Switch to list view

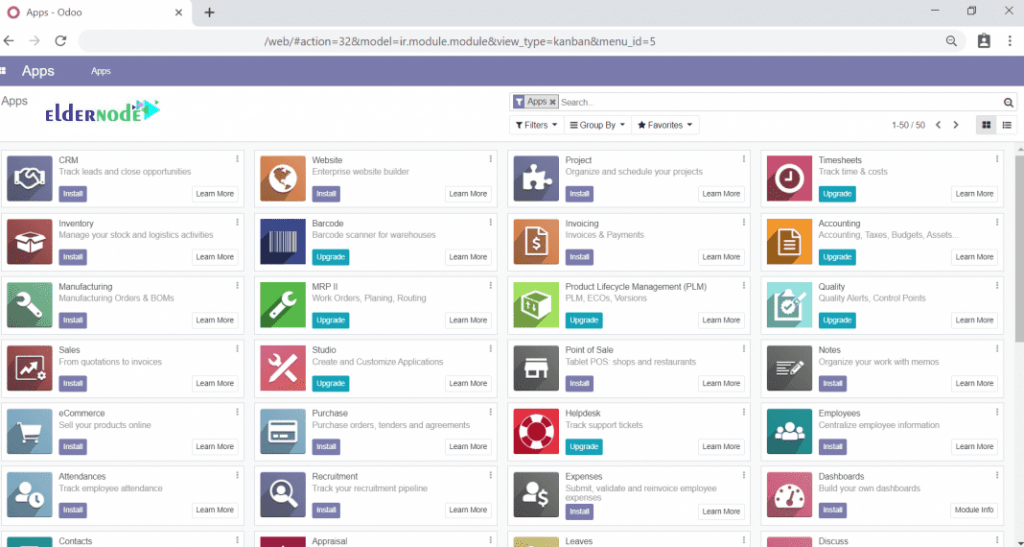pyautogui.click(x=1007, y=125)
